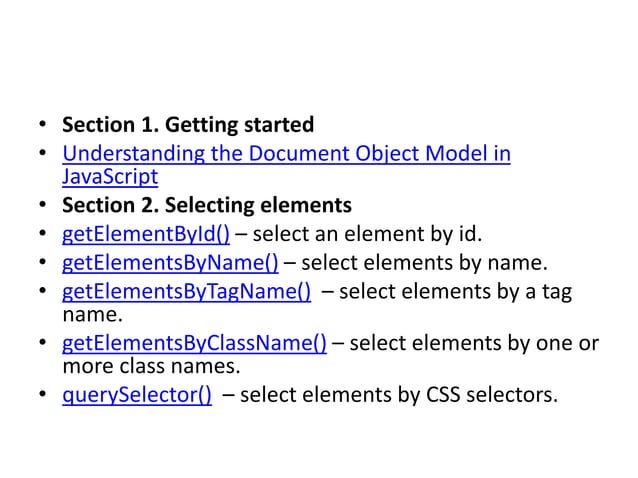Open the Understanding the Document Object Model link
This screenshot has width=638, height=478.
[x=286, y=155]
